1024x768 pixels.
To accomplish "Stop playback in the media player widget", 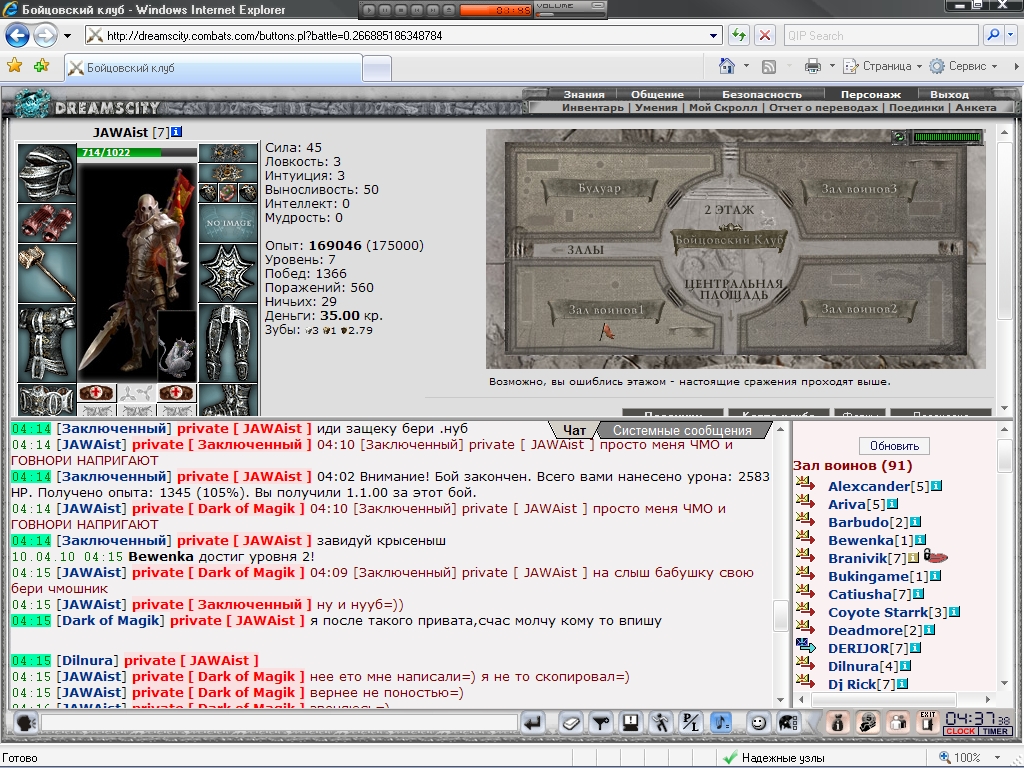I will pos(400,10).
